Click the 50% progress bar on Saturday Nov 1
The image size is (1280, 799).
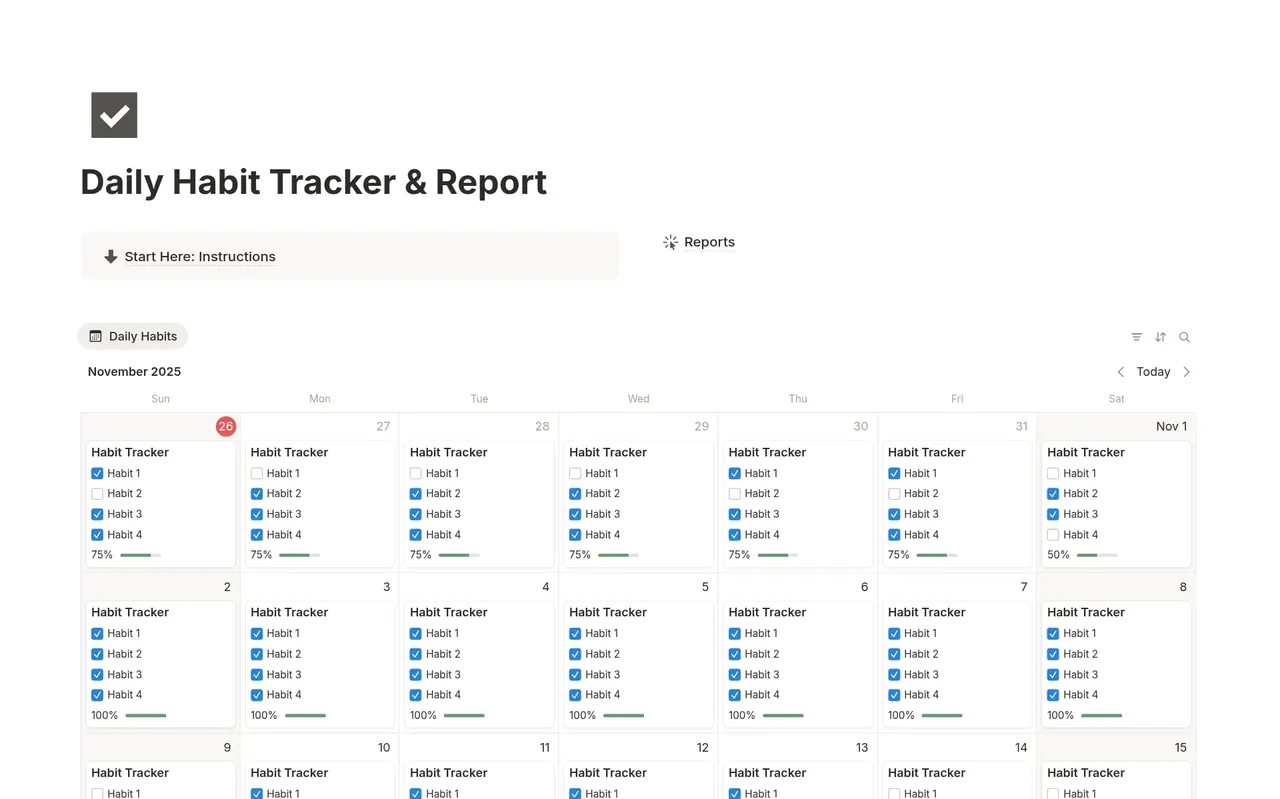1097,555
